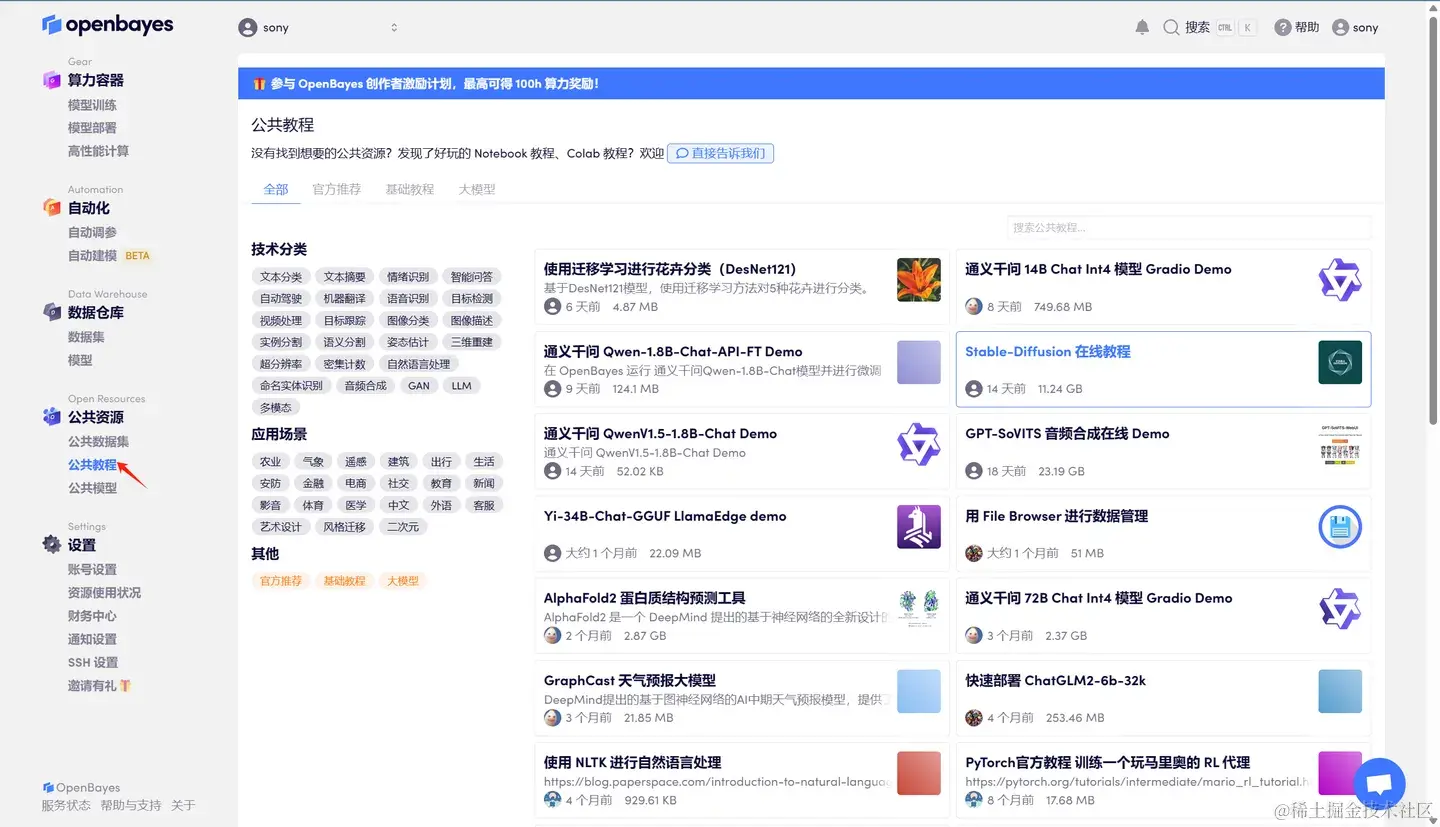Open 公共数据集 in sidebar
Image resolution: width=1440 pixels, height=827 pixels.
click(x=98, y=441)
